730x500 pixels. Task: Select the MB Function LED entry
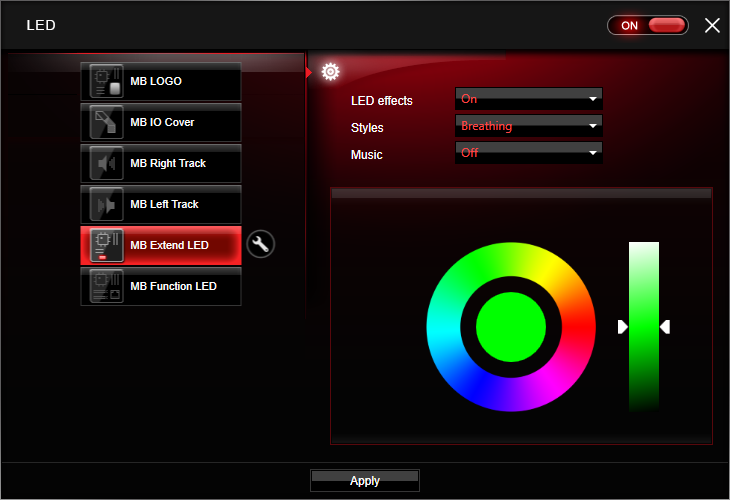161,286
